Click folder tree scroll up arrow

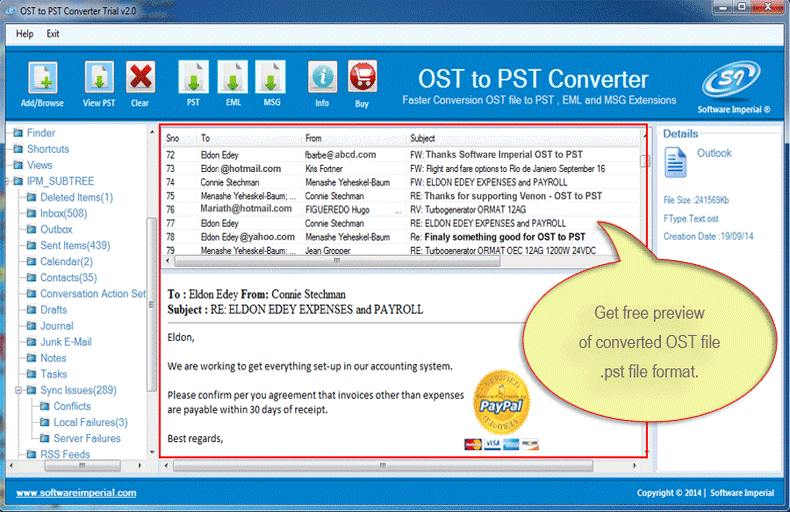(152, 132)
